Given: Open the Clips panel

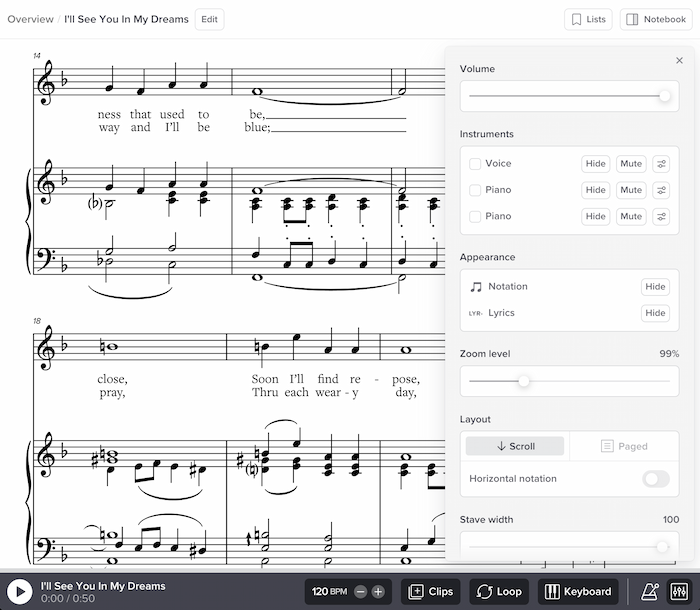Looking at the screenshot, I should [431, 592].
